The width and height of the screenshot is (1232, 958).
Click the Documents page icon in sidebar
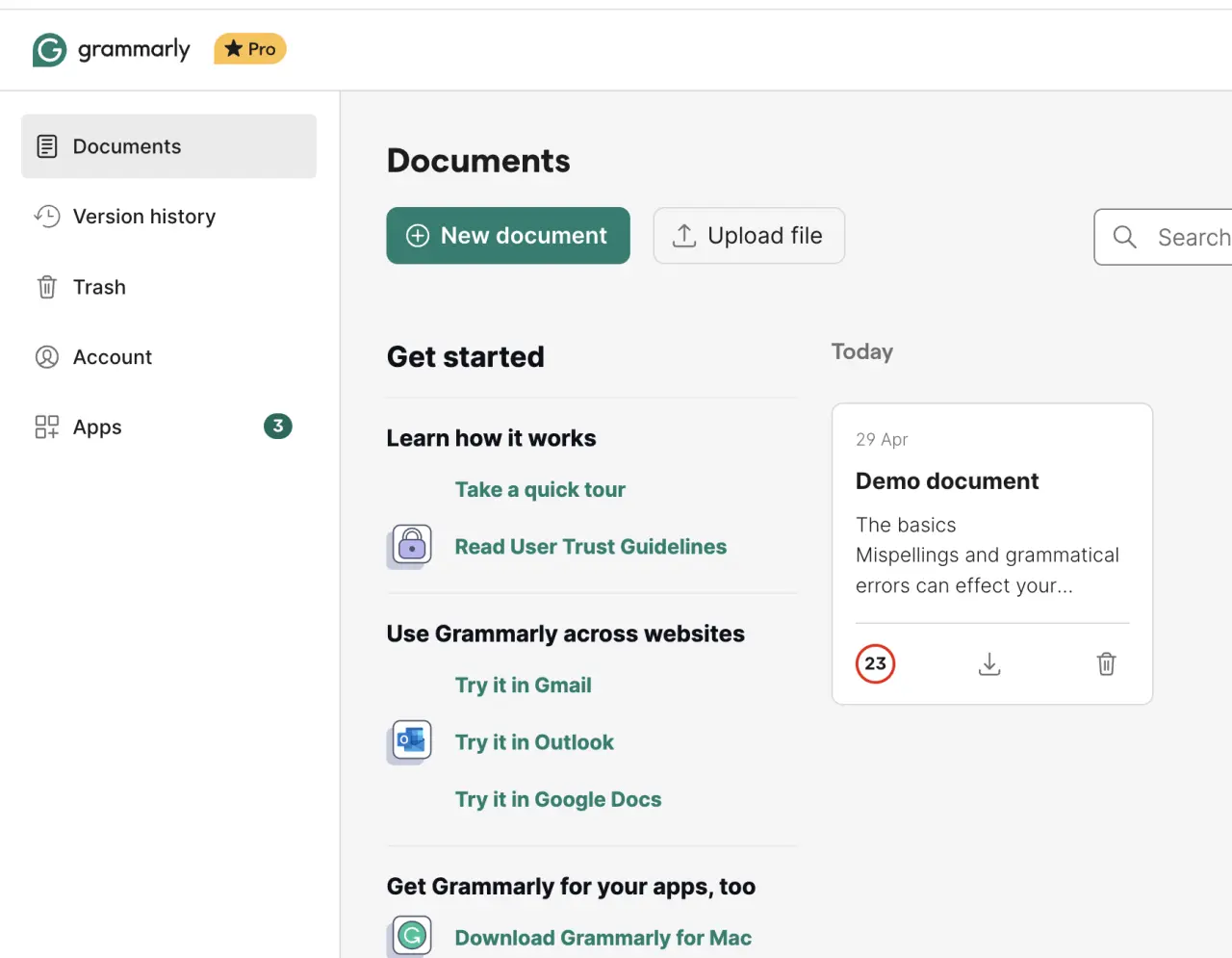tap(47, 146)
